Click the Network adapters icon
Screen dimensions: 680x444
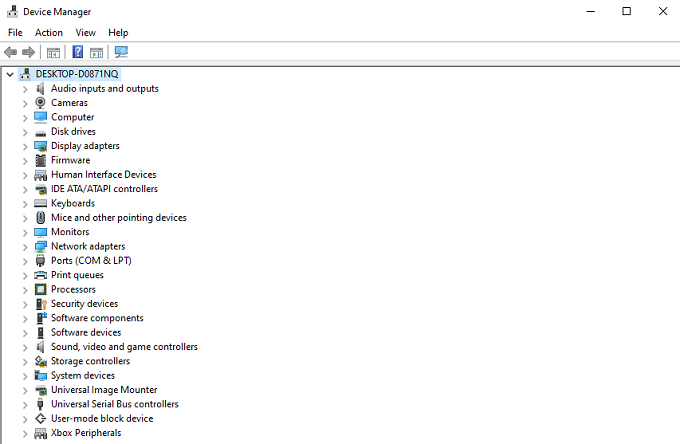(x=40, y=246)
